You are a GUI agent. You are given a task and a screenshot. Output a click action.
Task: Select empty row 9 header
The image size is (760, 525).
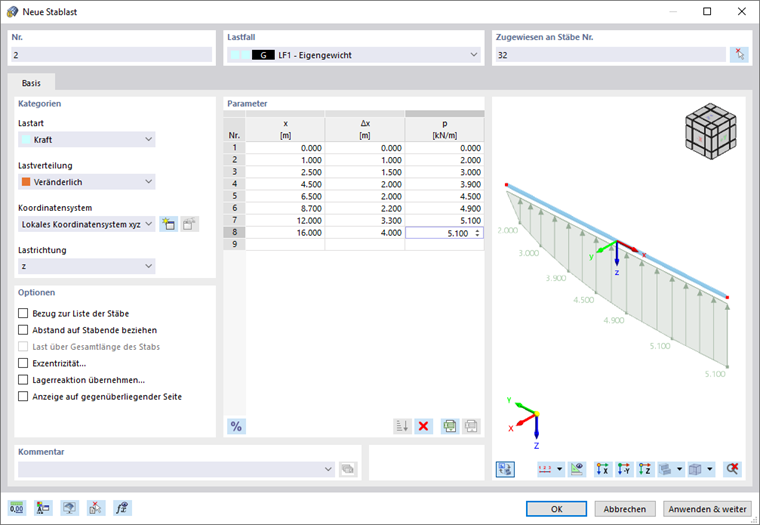[x=235, y=244]
